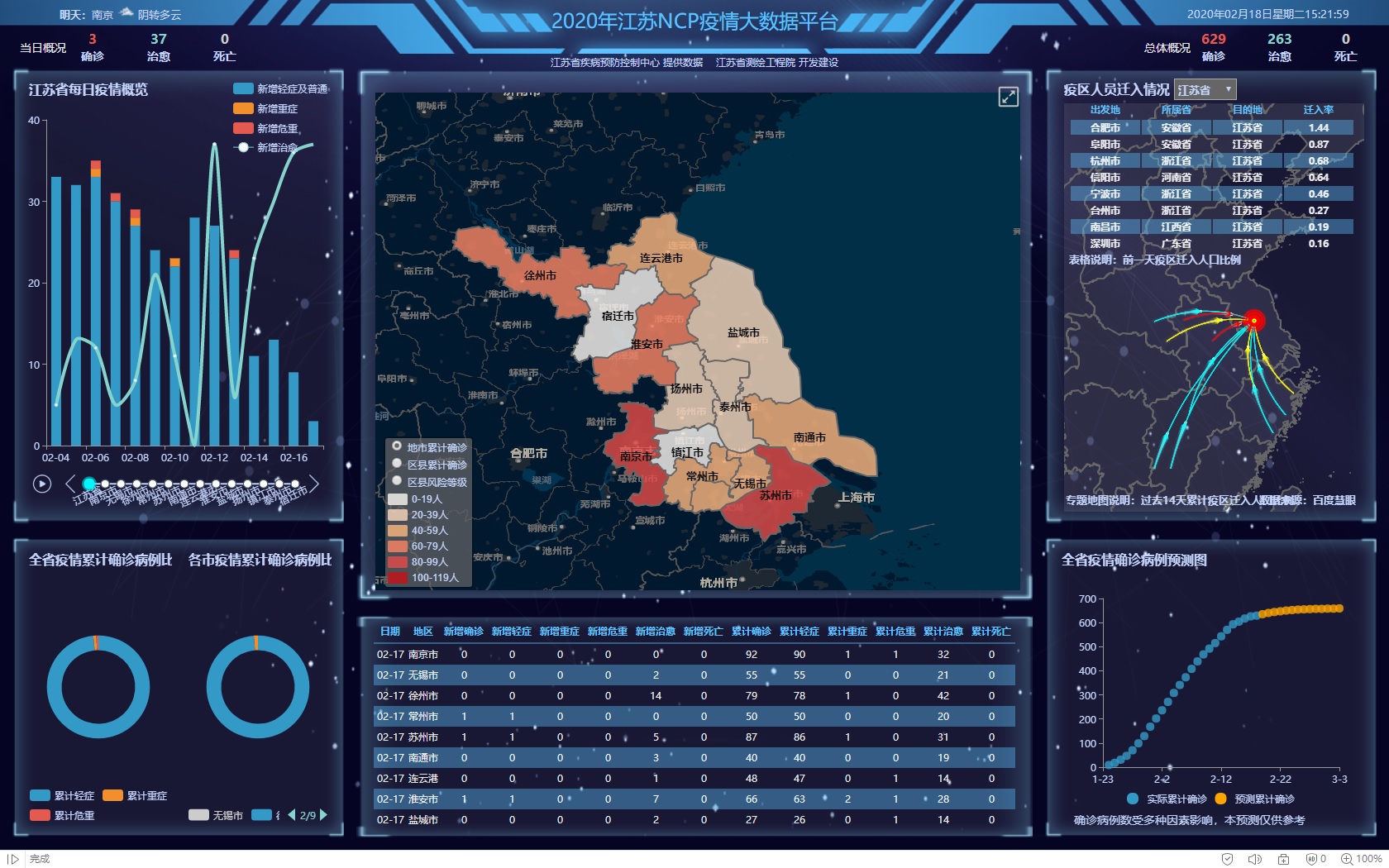Click the timeline next arrow

(x=314, y=484)
